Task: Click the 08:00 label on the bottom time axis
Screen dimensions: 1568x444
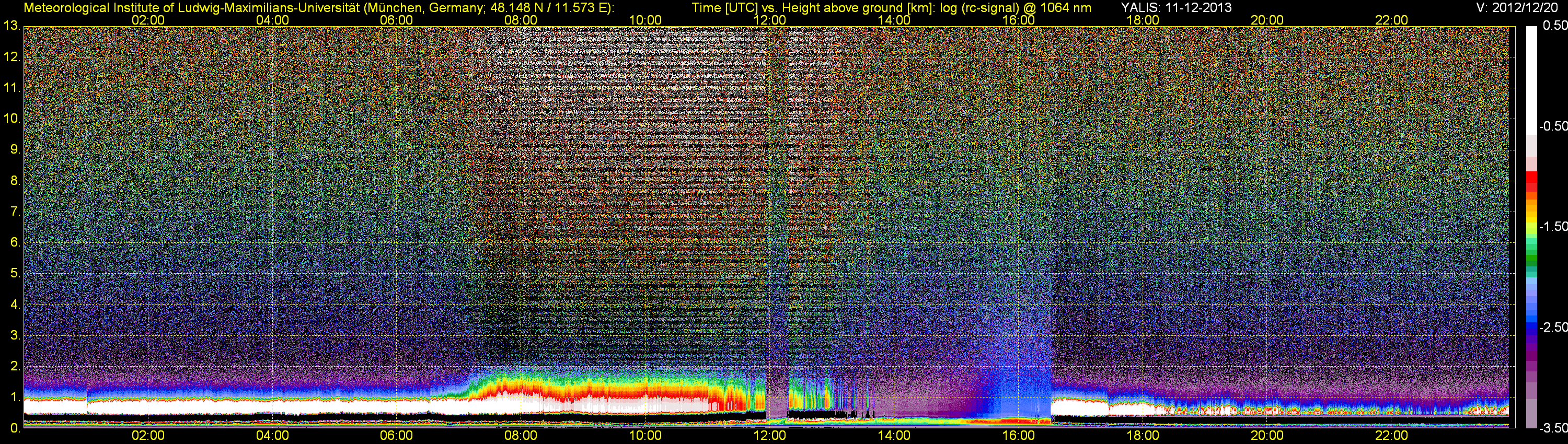Action: (x=521, y=436)
